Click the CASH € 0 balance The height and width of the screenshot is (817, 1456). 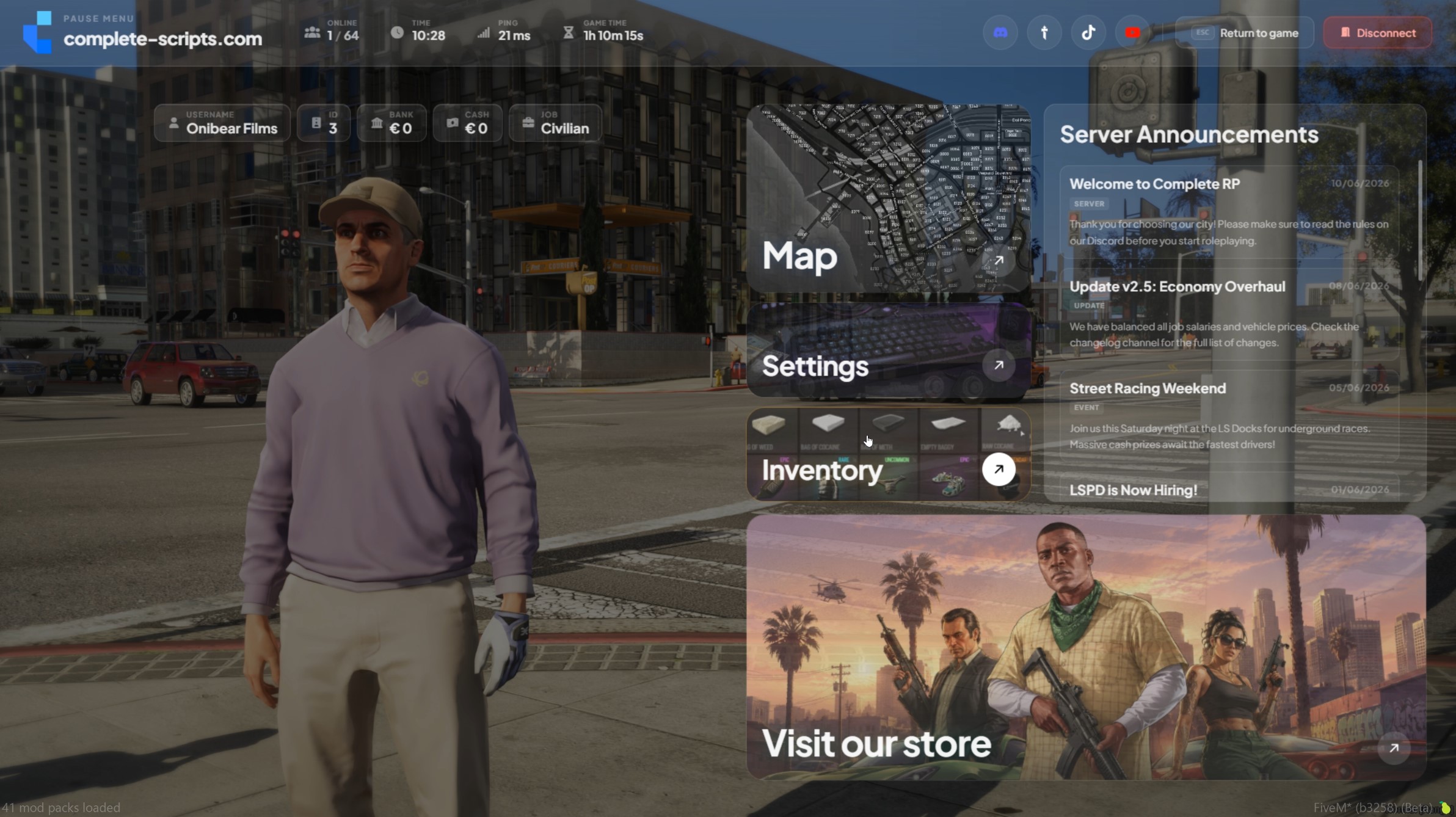click(476, 129)
